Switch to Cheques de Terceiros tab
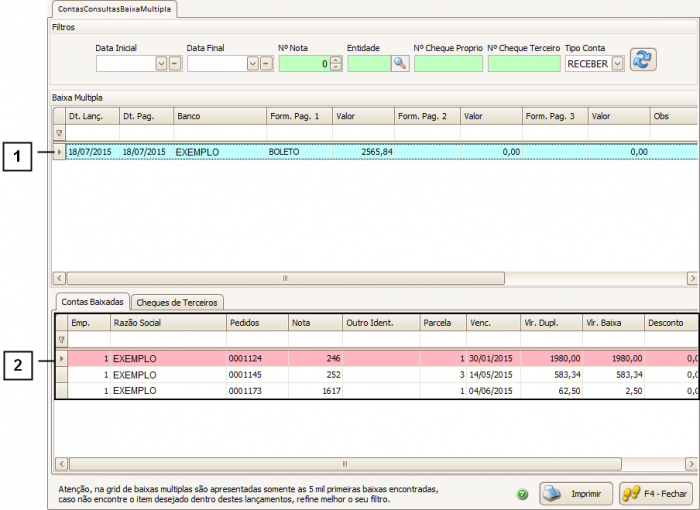The image size is (700, 510). pyautogui.click(x=178, y=301)
